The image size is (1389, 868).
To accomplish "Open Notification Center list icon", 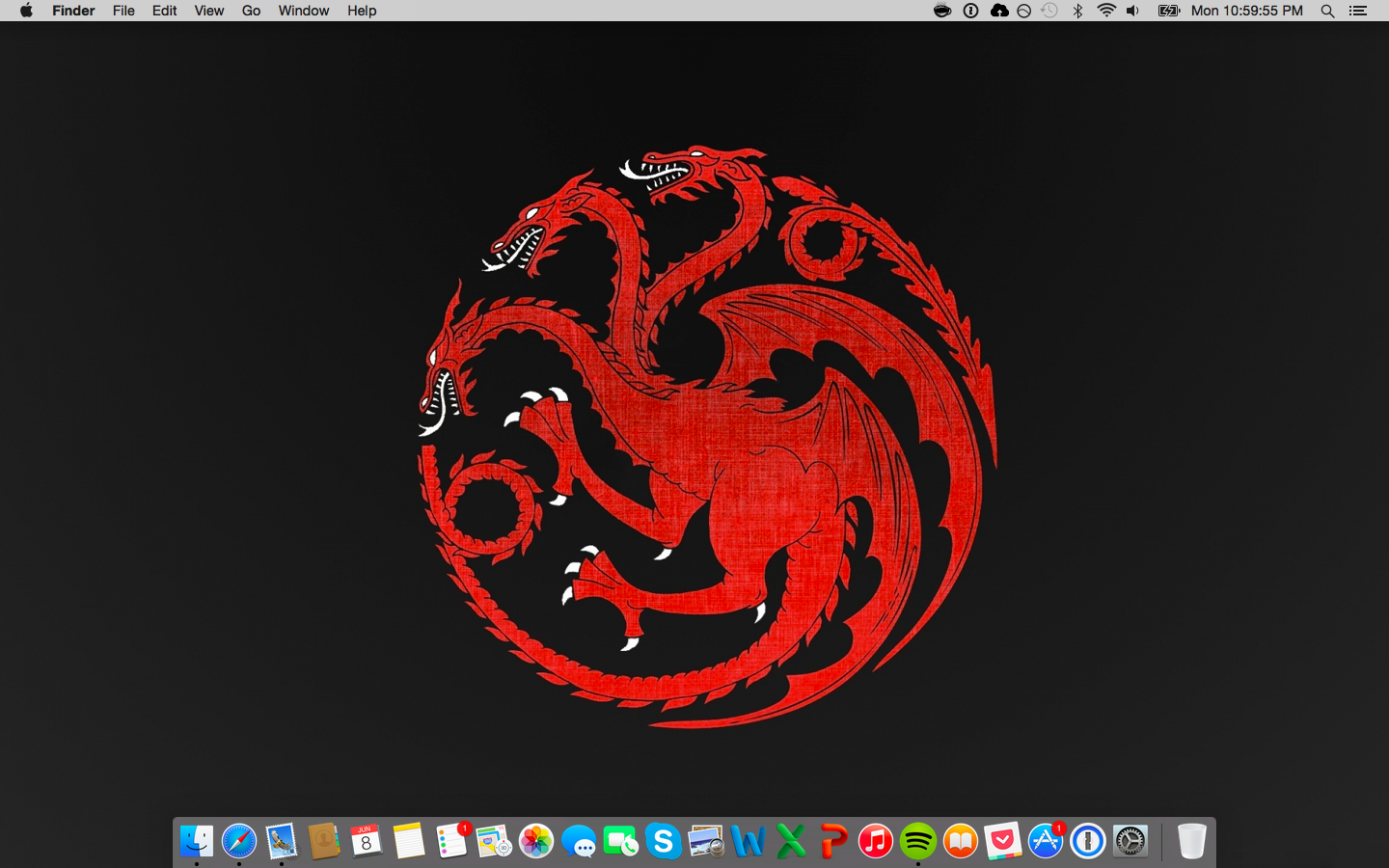I will (x=1358, y=11).
